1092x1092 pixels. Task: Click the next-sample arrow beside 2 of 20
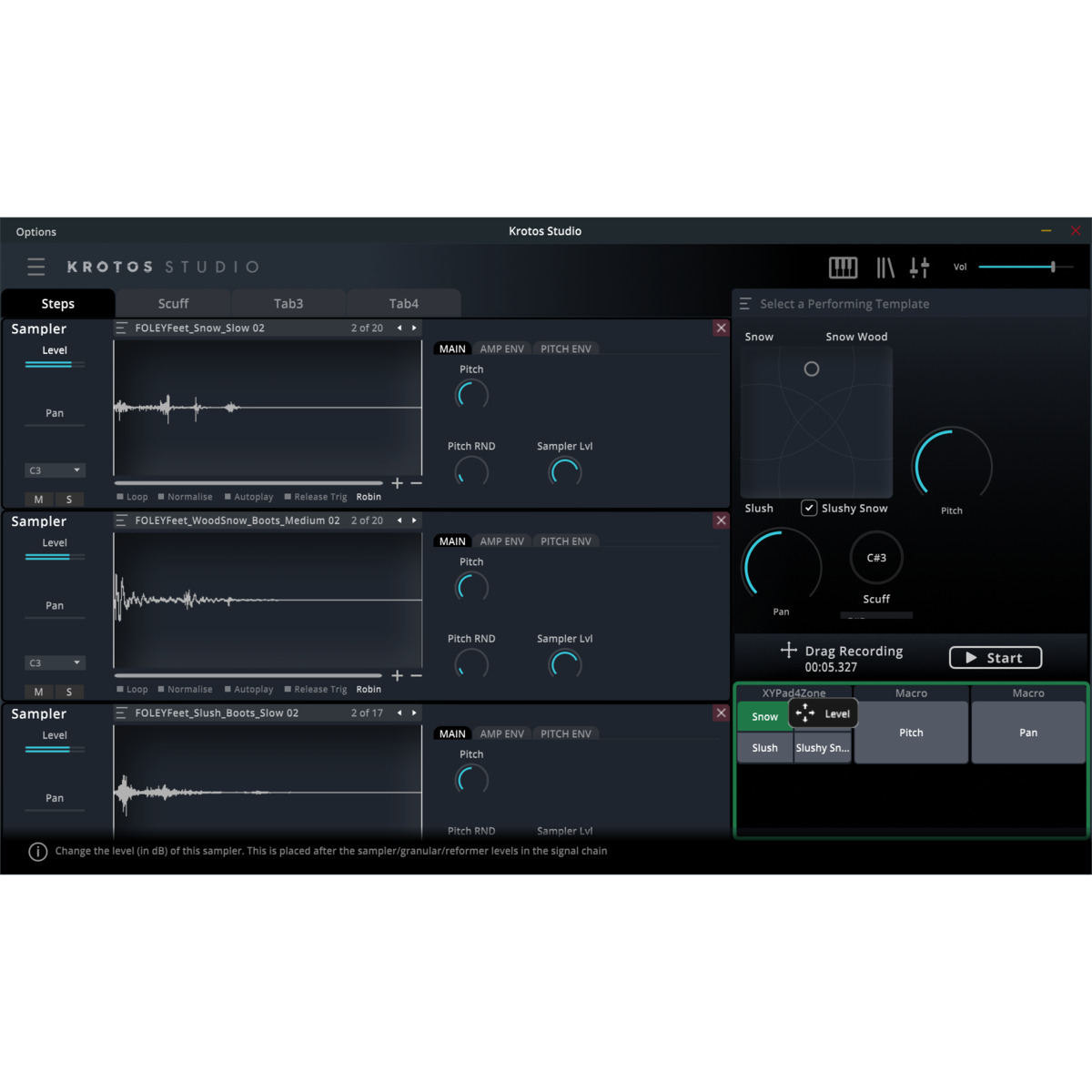pyautogui.click(x=414, y=328)
